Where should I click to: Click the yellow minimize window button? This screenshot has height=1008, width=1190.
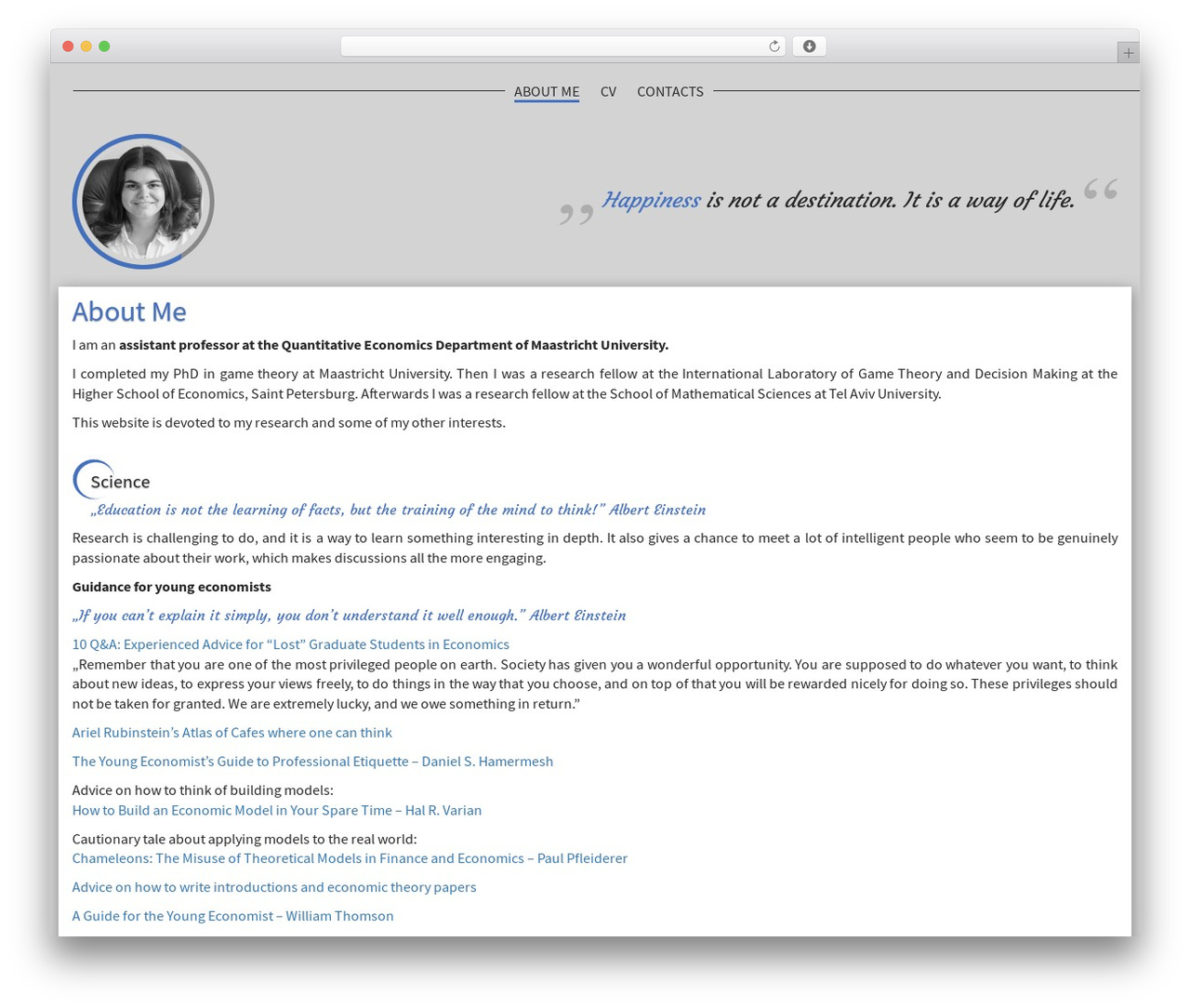[86, 46]
